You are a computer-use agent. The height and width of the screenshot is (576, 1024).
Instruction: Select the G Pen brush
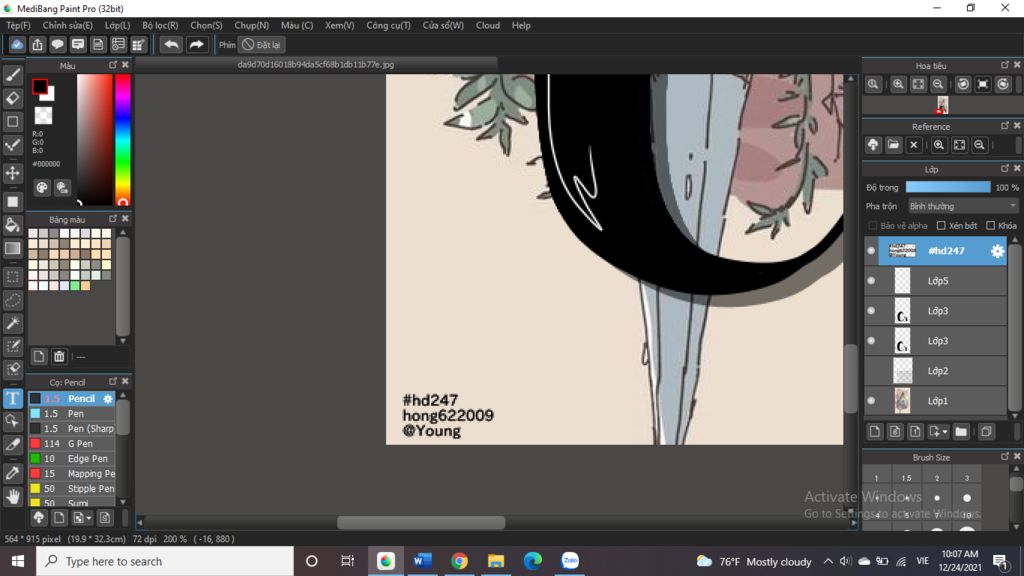pyautogui.click(x=72, y=443)
